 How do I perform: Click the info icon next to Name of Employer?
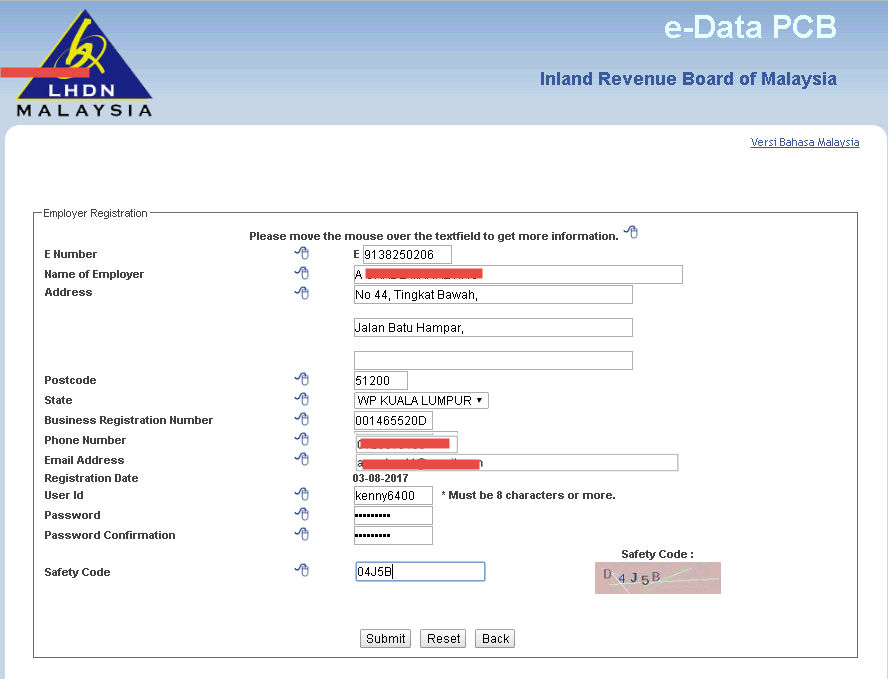[302, 274]
